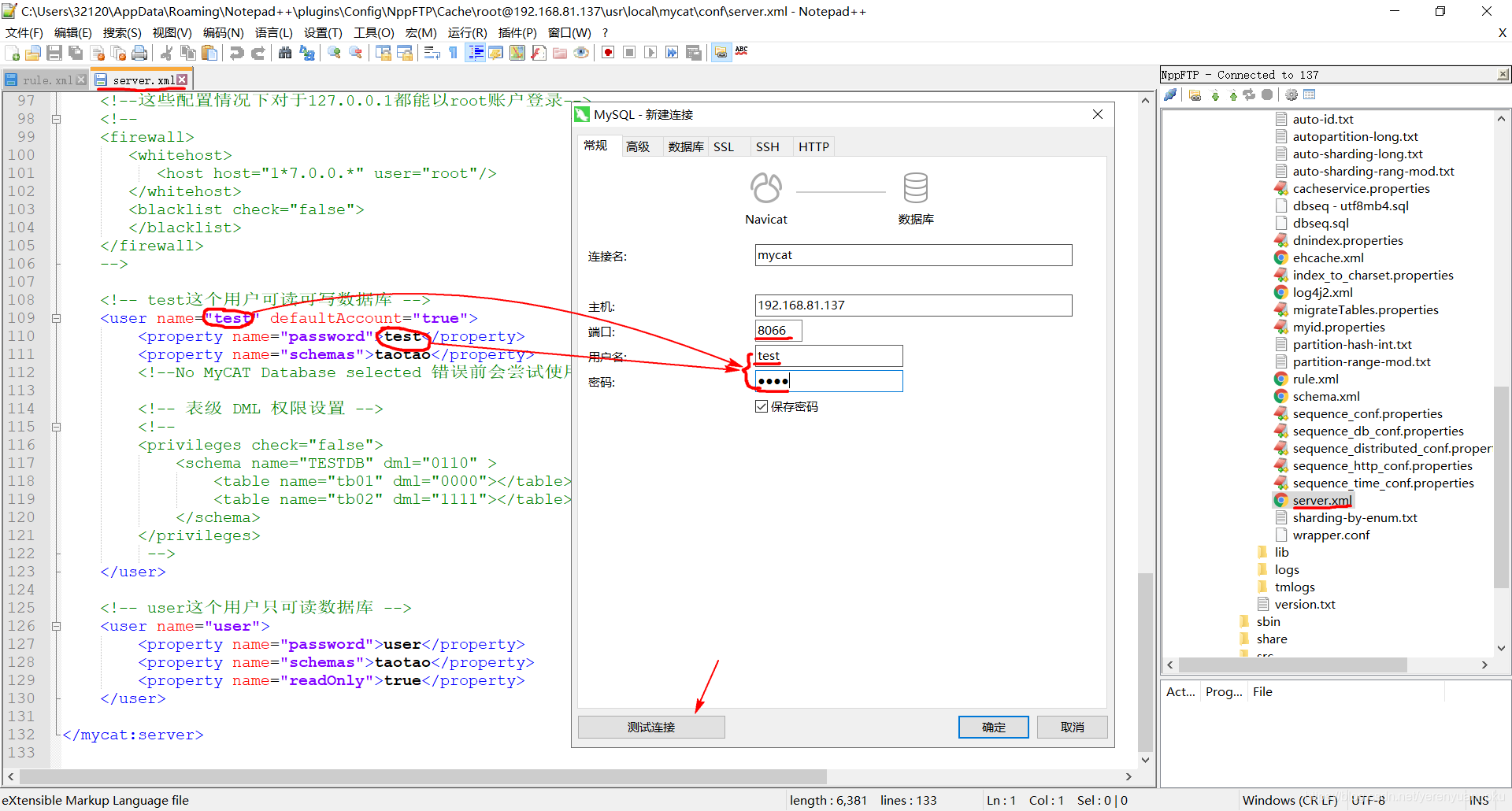This screenshot has height=811, width=1512.
Task: Click the NppFTP refresh icon
Action: [1250, 95]
